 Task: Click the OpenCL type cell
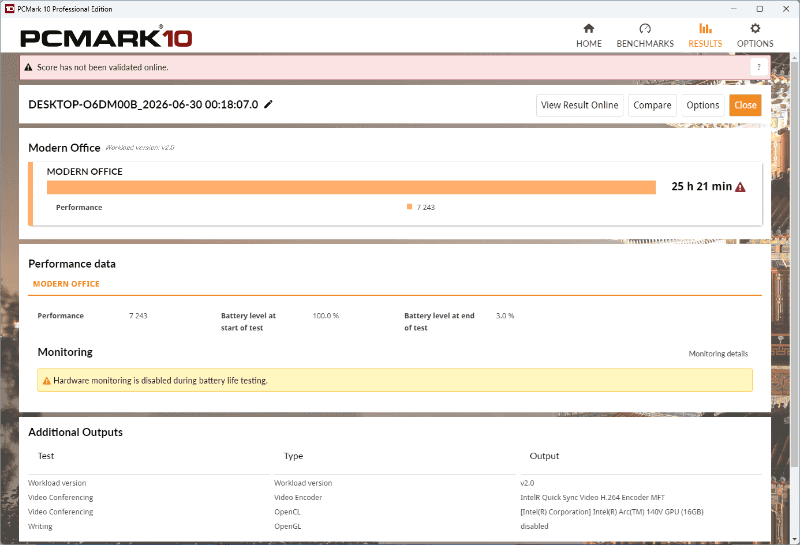pos(287,512)
